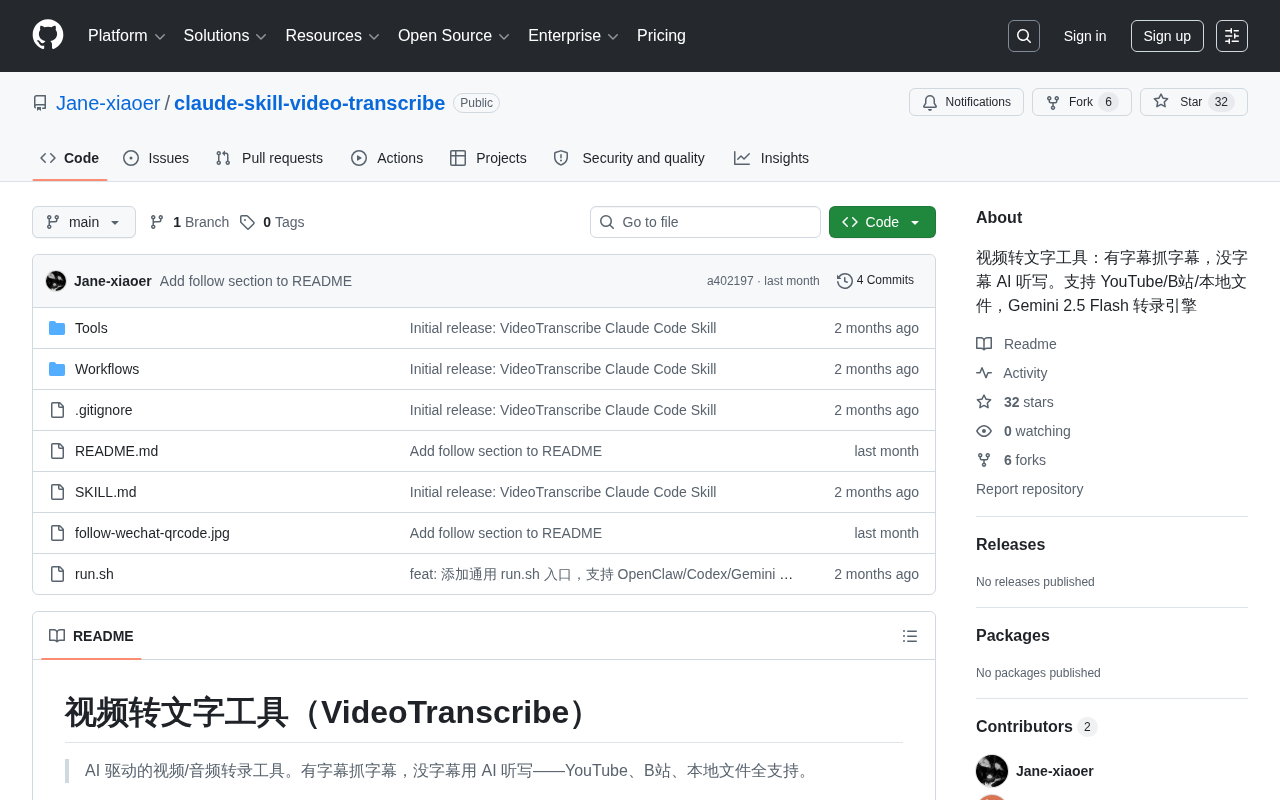
Task: Open the green Code clone dropdown
Action: (x=882, y=222)
